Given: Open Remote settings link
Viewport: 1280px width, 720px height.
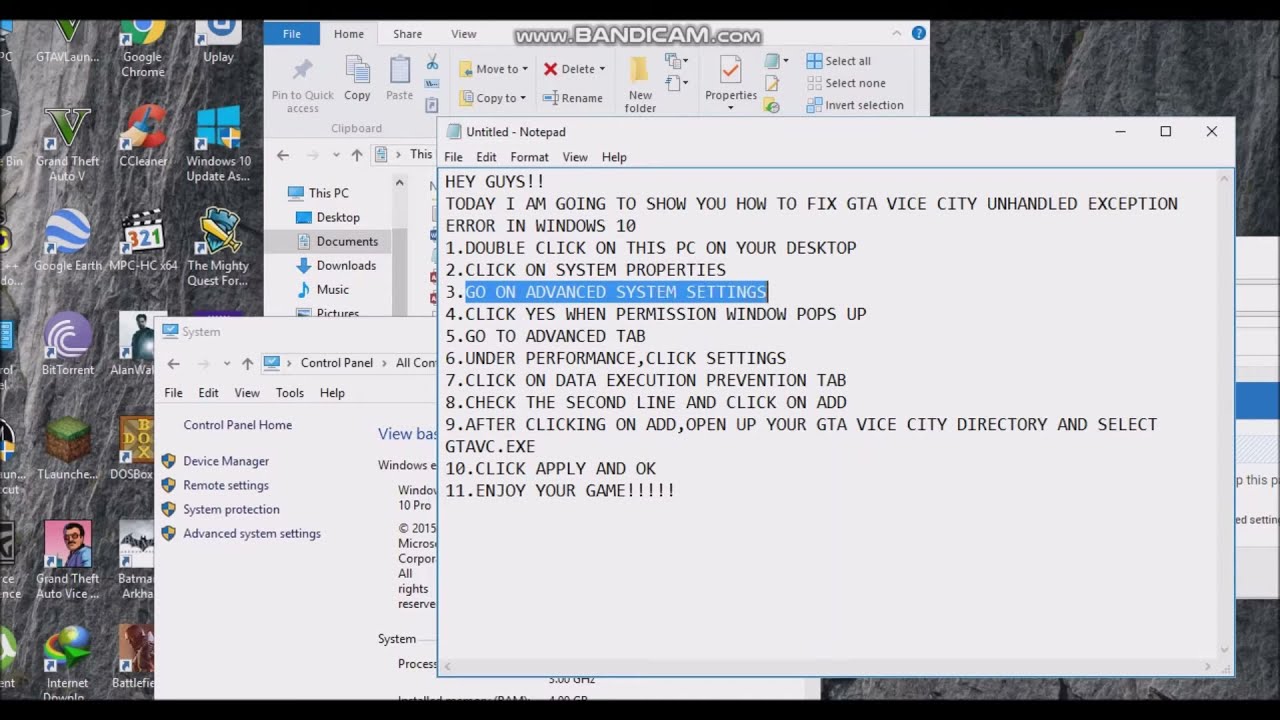Looking at the screenshot, I should pos(226,485).
